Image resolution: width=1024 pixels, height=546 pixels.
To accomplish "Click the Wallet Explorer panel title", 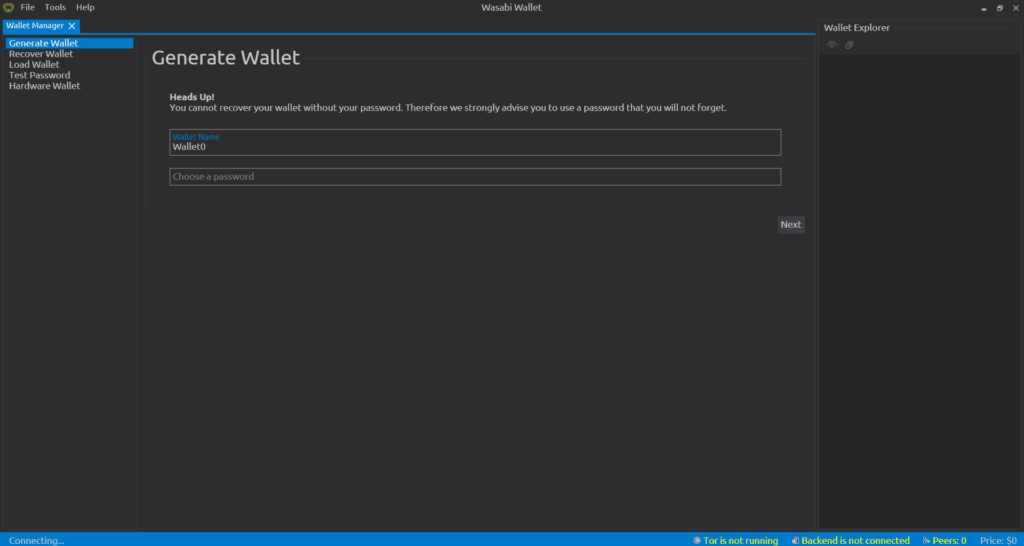I will 857,28.
